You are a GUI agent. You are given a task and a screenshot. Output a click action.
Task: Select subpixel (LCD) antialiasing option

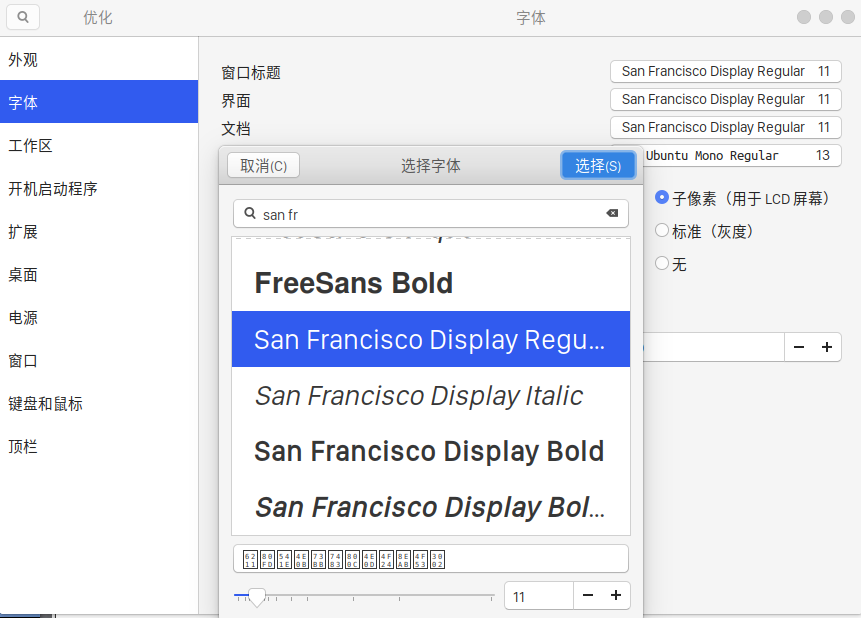point(662,198)
